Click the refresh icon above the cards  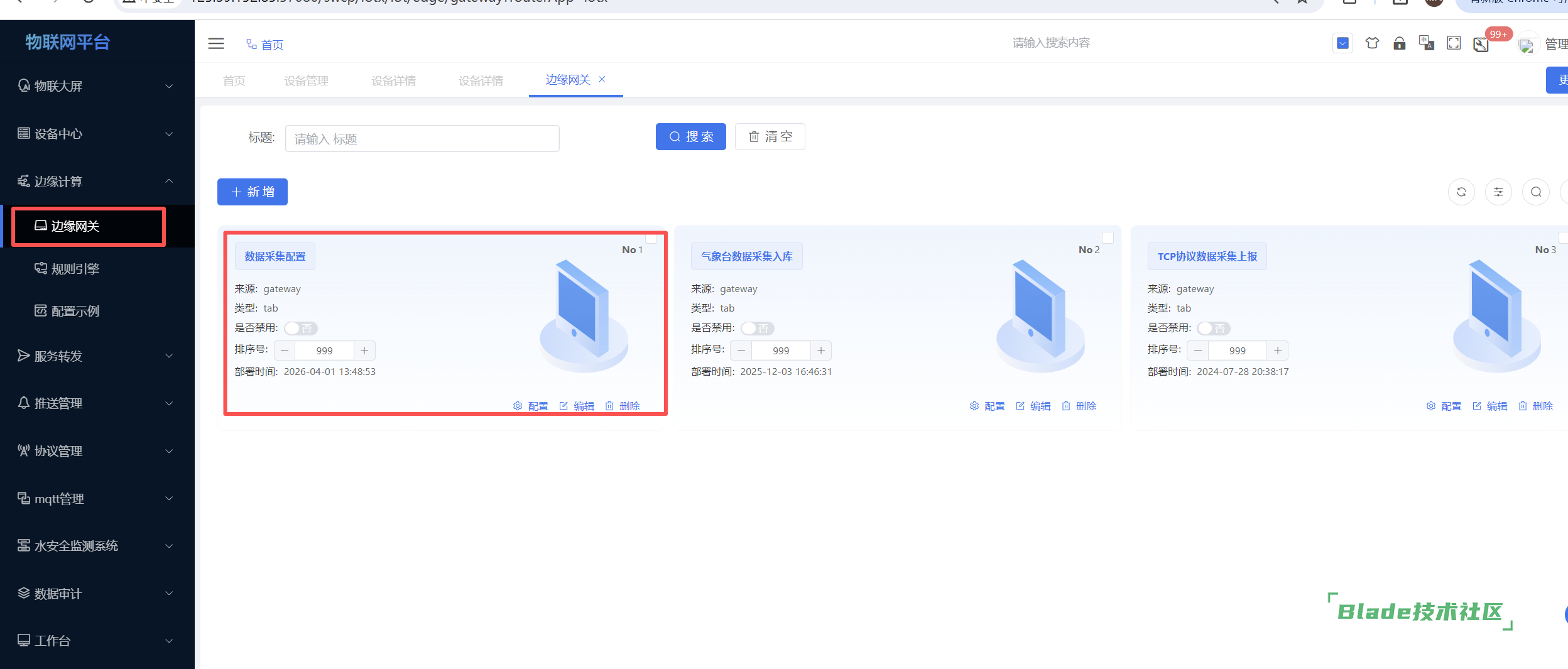tap(1461, 192)
